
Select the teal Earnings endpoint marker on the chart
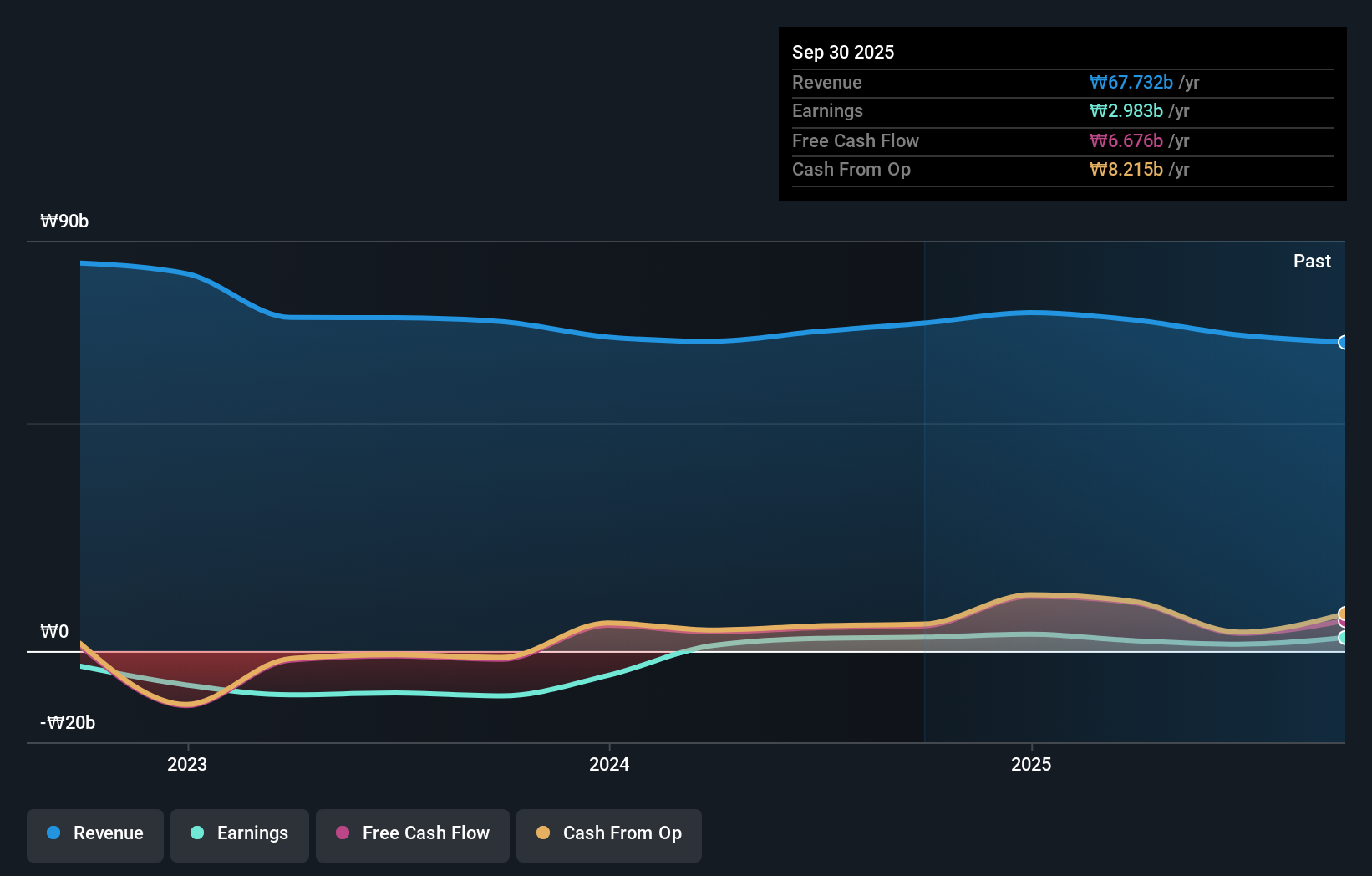coord(1342,635)
